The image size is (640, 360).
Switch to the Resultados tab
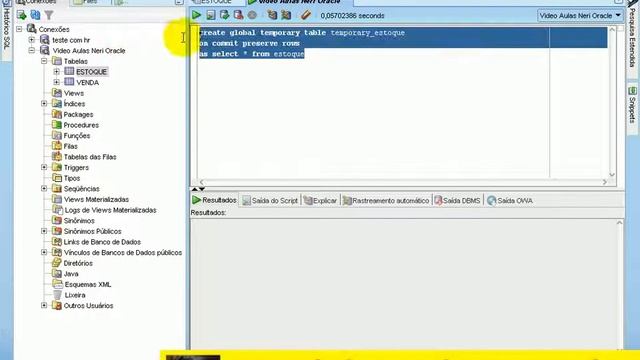[x=215, y=200]
